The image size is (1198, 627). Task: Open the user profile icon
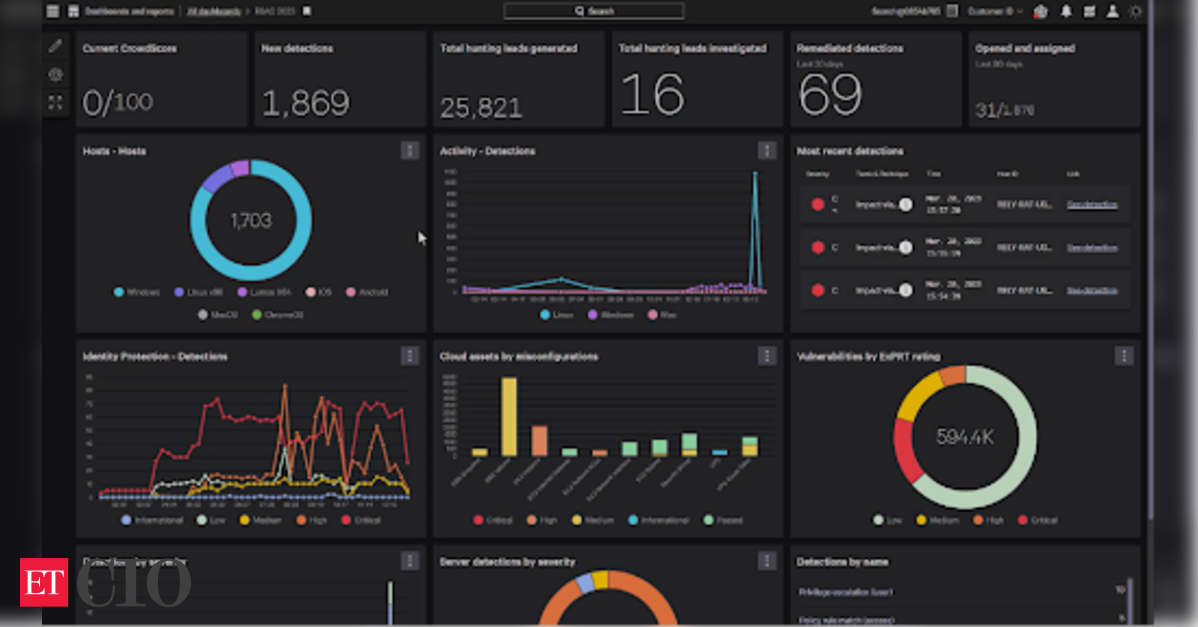coord(1113,11)
